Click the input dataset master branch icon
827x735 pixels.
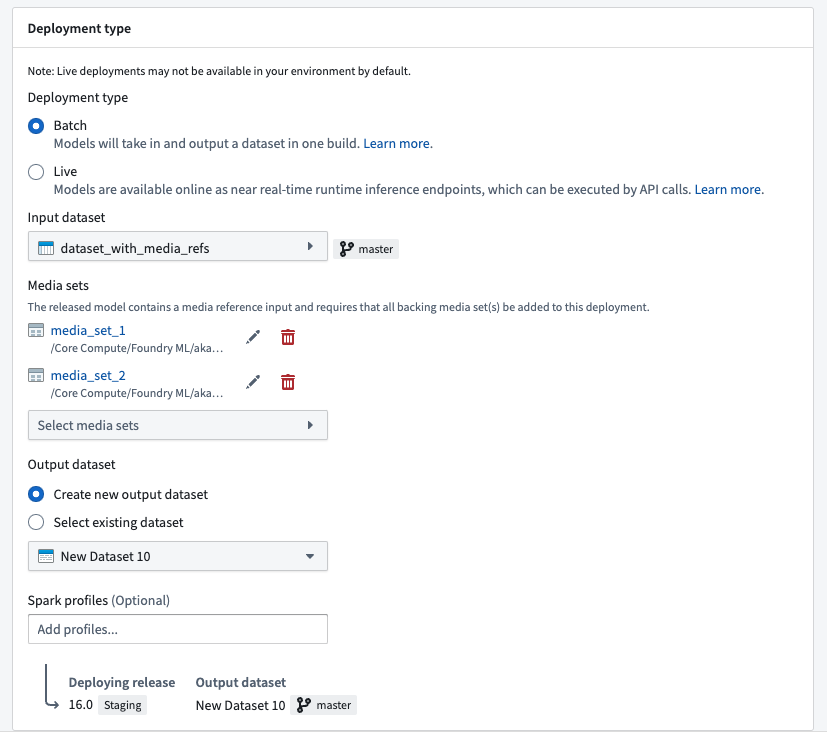[x=347, y=249]
